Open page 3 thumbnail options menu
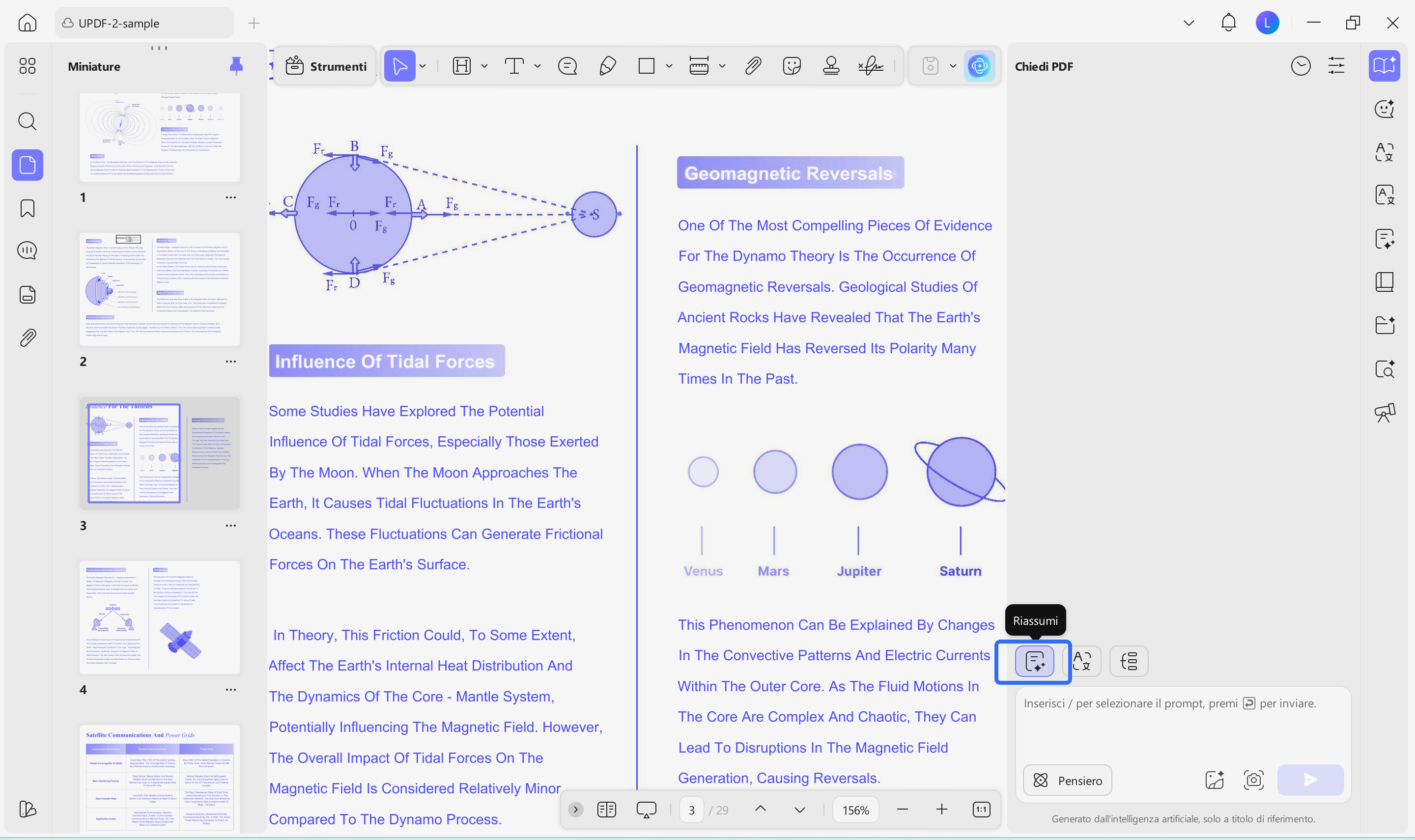 231,525
